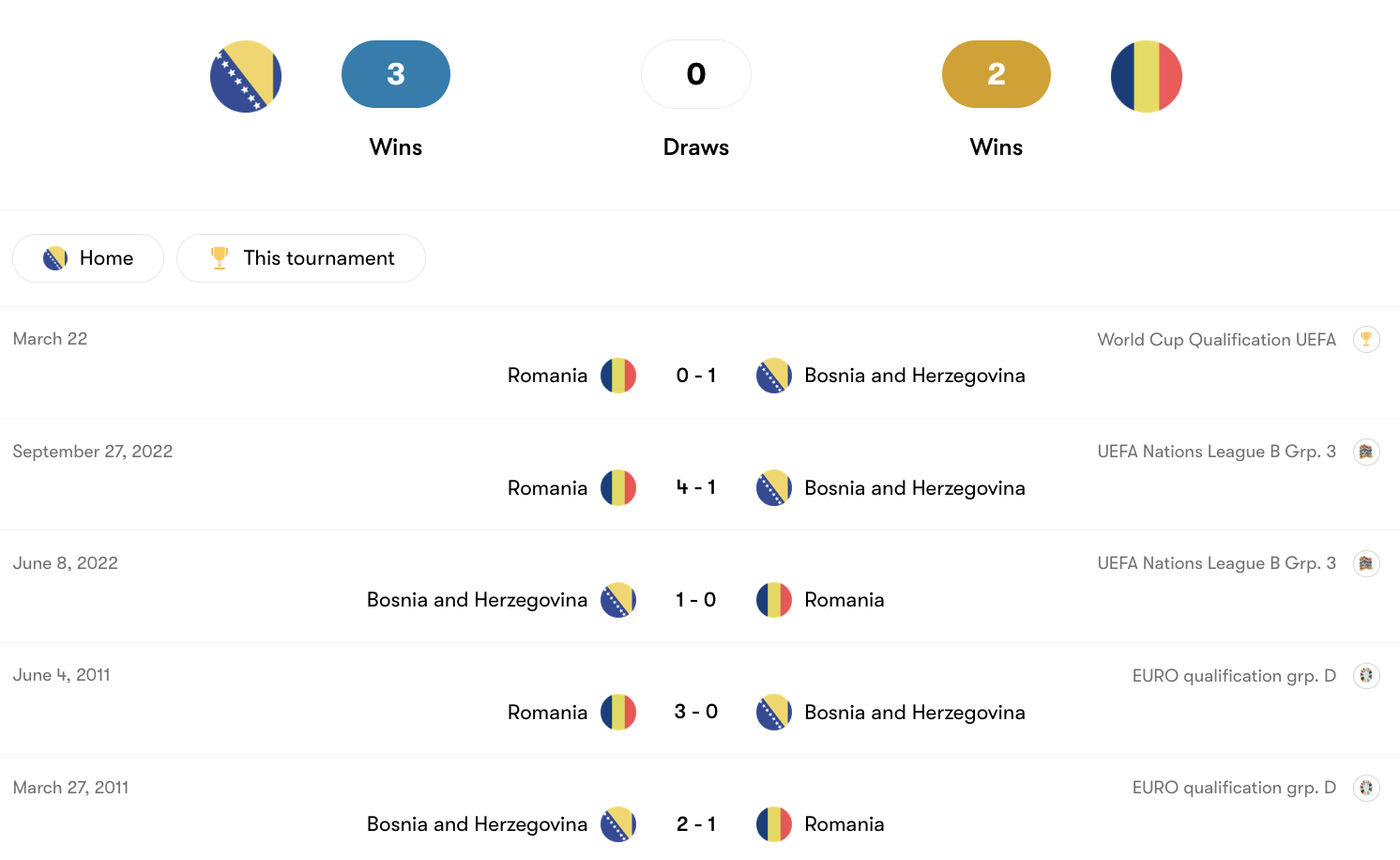
Task: Click the World Cup Qualification UEFA label
Action: coord(1216,339)
